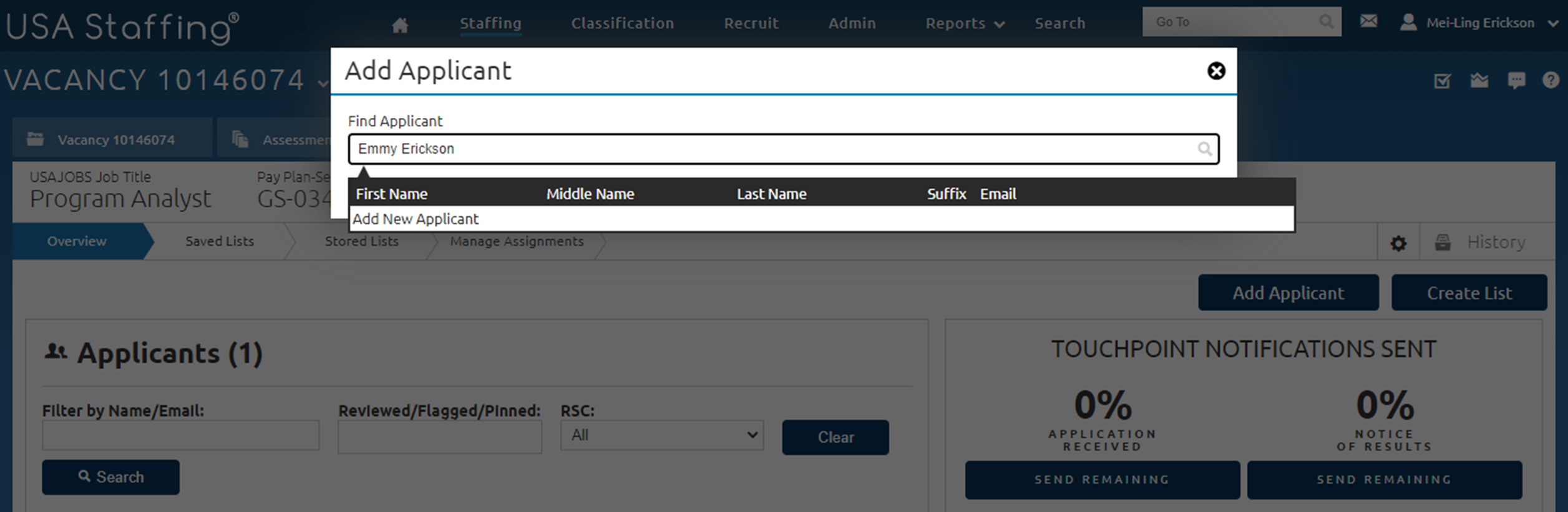
Task: Open the History panel
Action: click(1495, 242)
